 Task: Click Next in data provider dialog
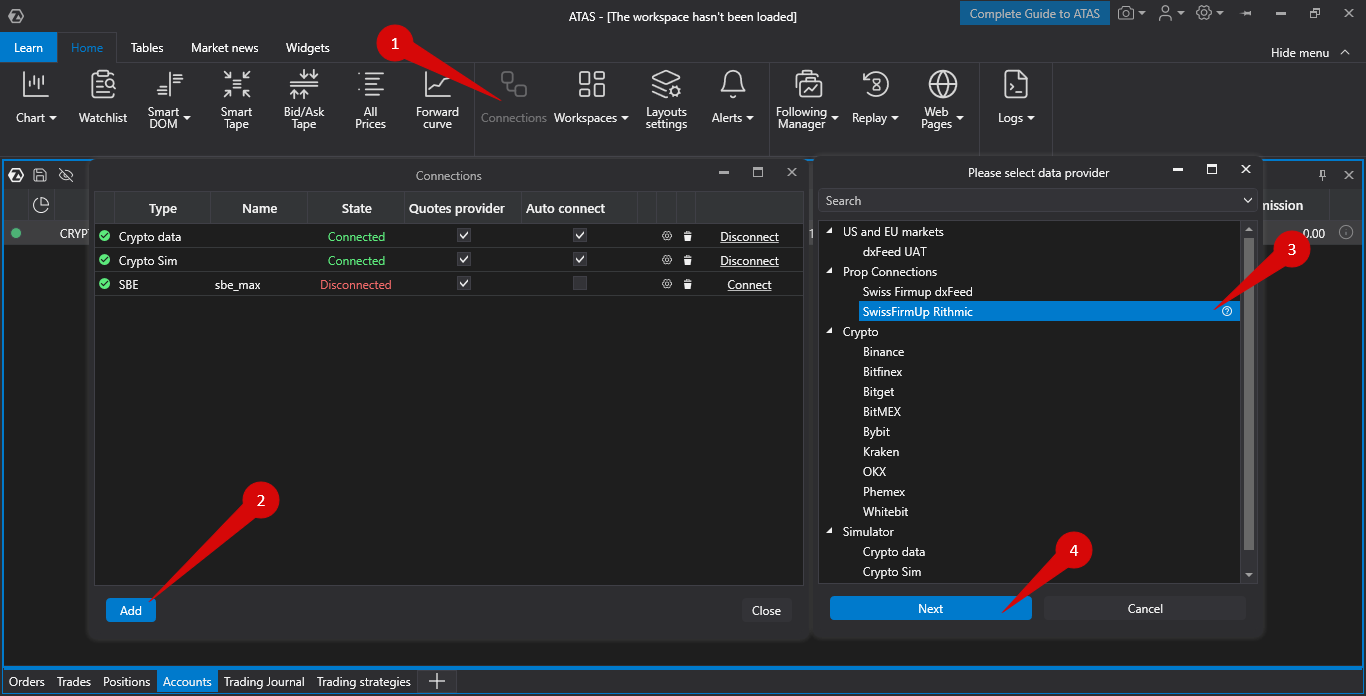coord(930,608)
